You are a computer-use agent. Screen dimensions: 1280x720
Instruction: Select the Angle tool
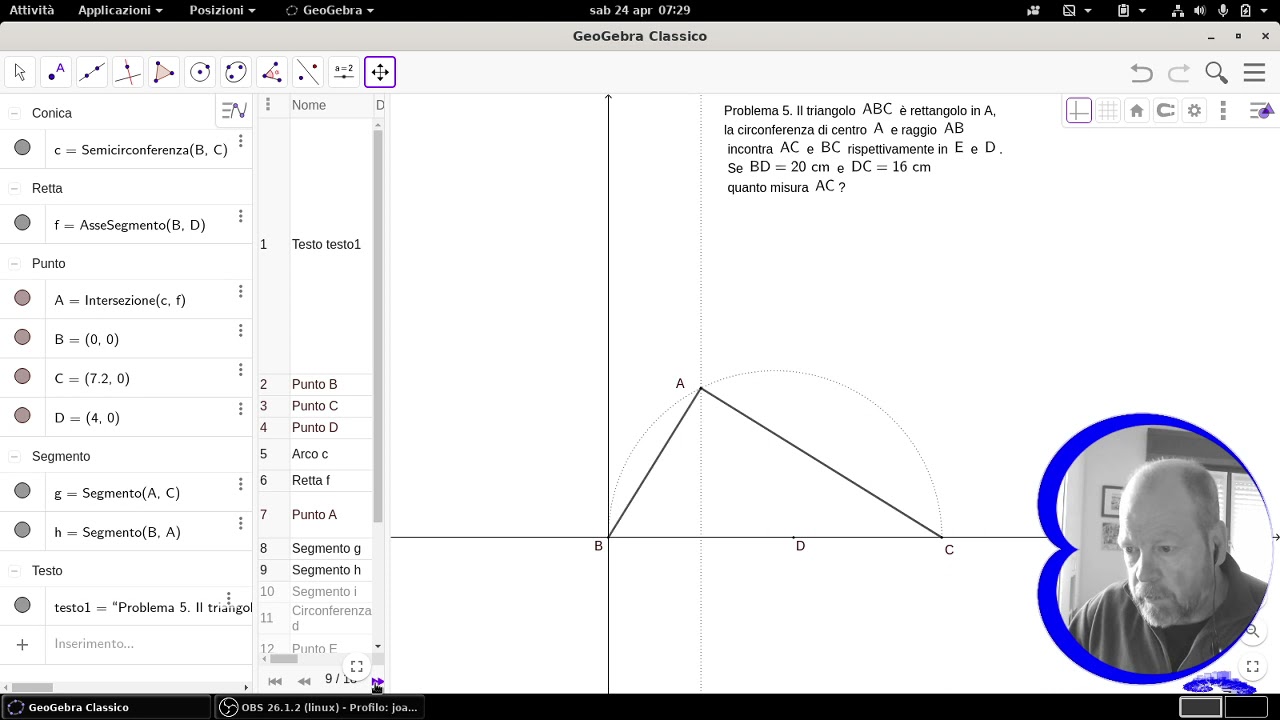(x=272, y=72)
